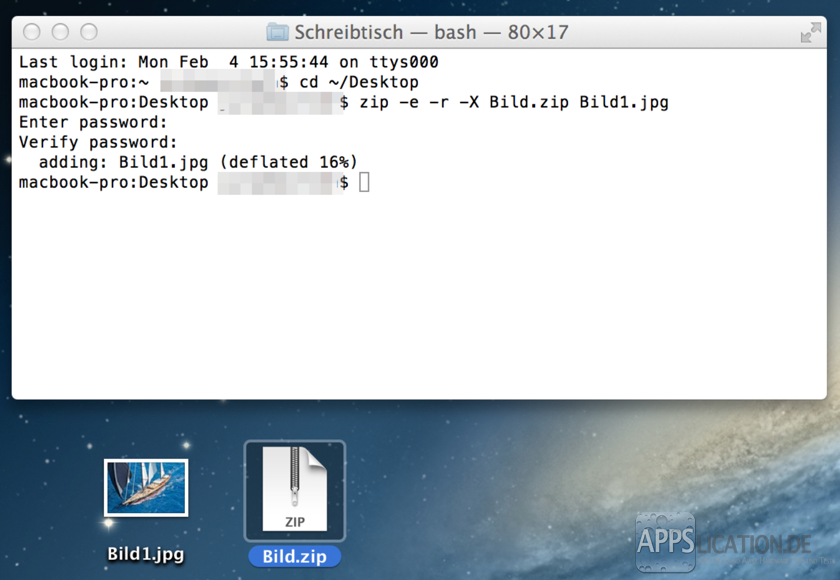The height and width of the screenshot is (580, 840).
Task: Click the Bild.zip file name label
Action: point(295,556)
